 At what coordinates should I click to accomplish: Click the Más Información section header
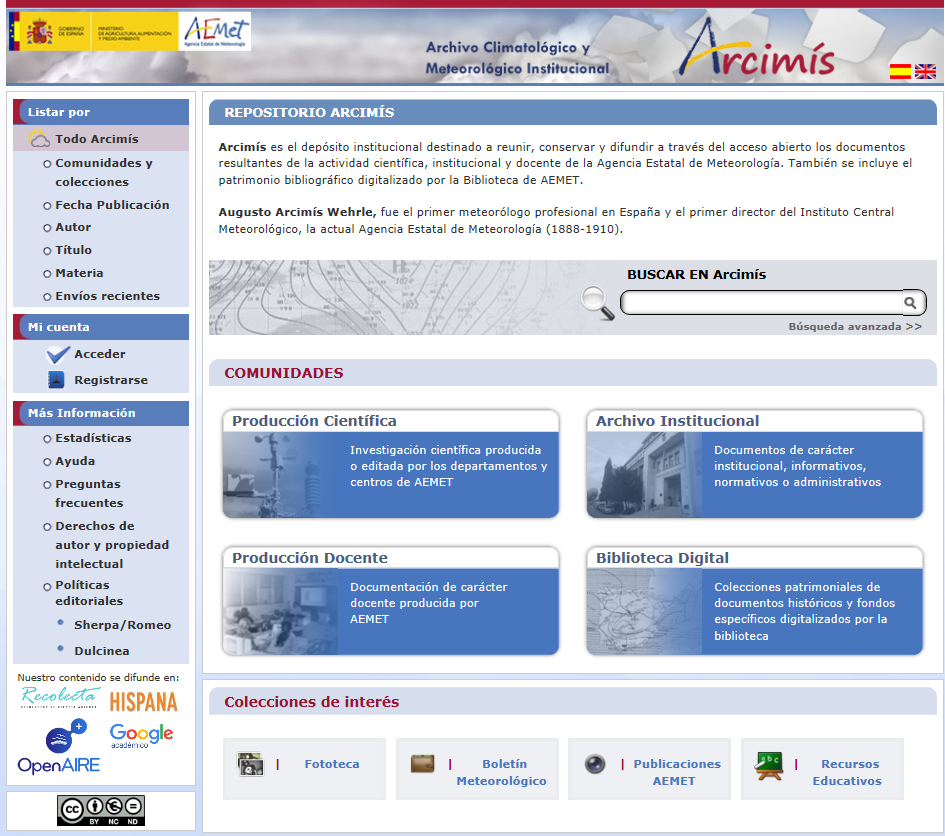pyautogui.click(x=101, y=413)
